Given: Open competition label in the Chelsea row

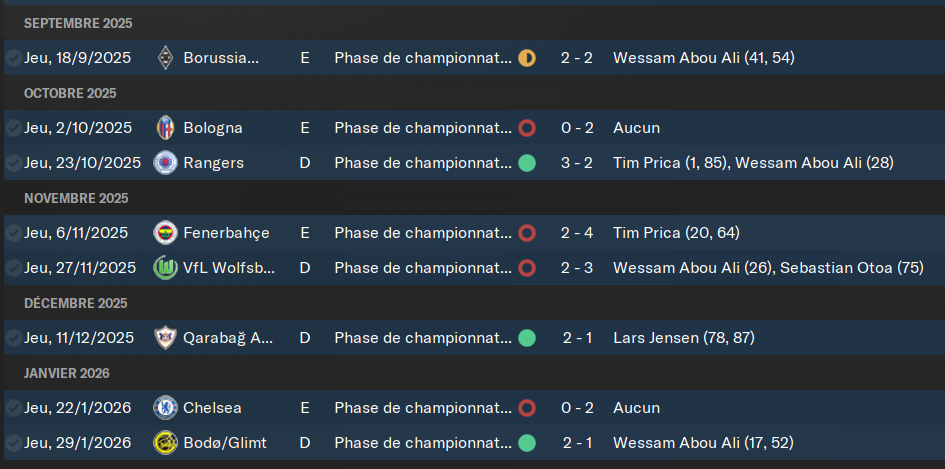Looking at the screenshot, I should point(423,408).
